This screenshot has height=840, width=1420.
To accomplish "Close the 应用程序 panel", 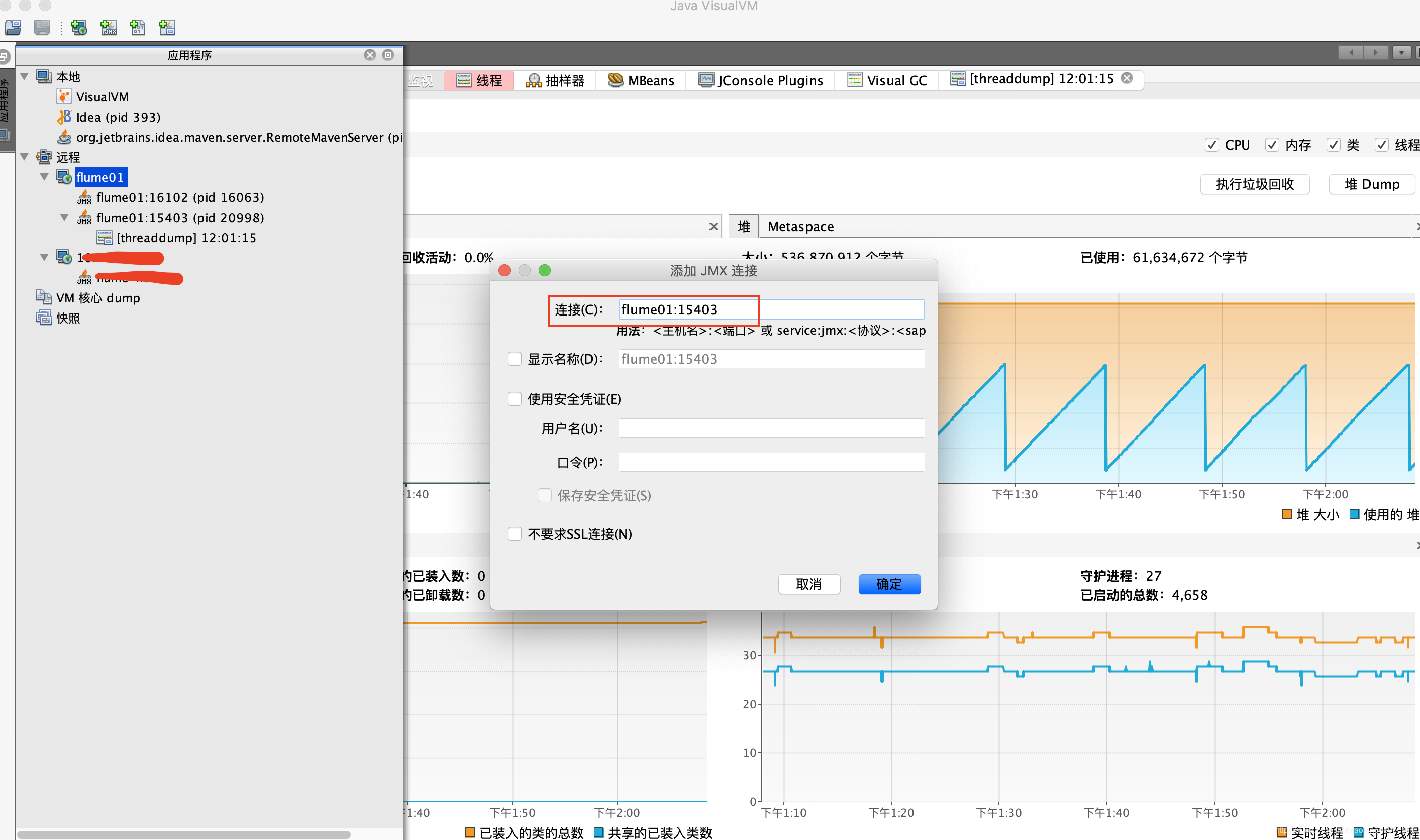I will click(370, 55).
